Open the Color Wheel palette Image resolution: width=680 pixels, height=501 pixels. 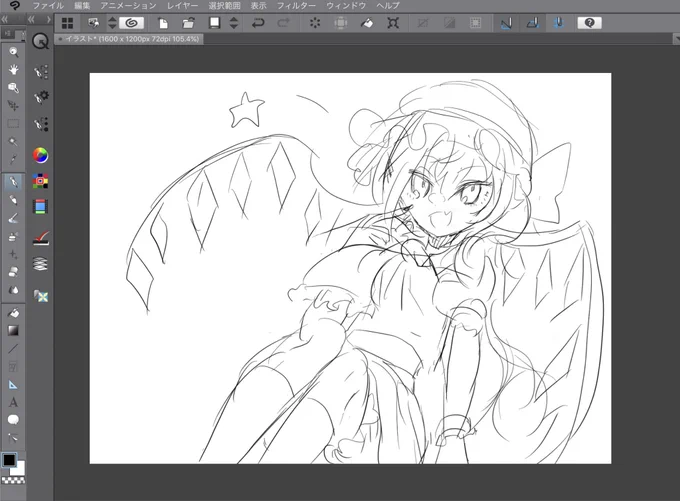40,155
